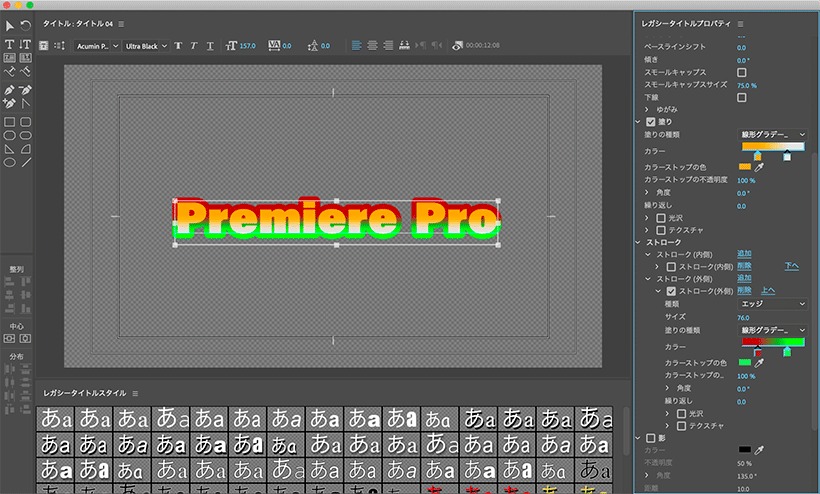The width and height of the screenshot is (820, 494).
Task: Enable fill 光沢 checkbox
Action: coord(661,218)
